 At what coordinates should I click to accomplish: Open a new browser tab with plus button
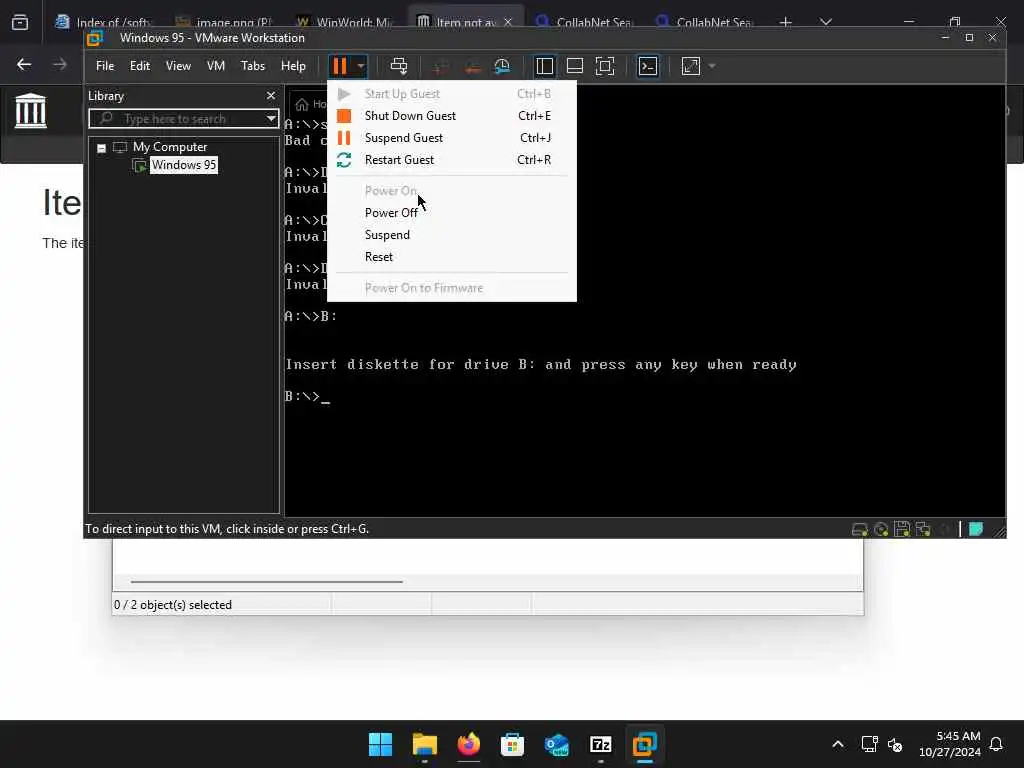[786, 22]
